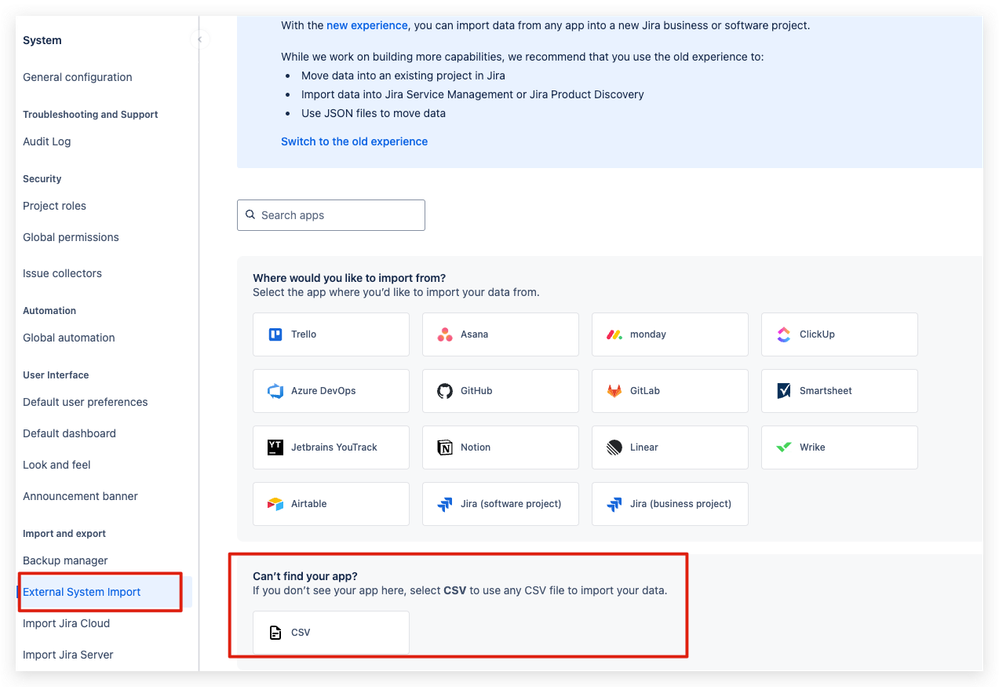Image resolution: width=999 pixels, height=687 pixels.
Task: Click the magnifier icon in Search apps
Action: tap(250, 215)
